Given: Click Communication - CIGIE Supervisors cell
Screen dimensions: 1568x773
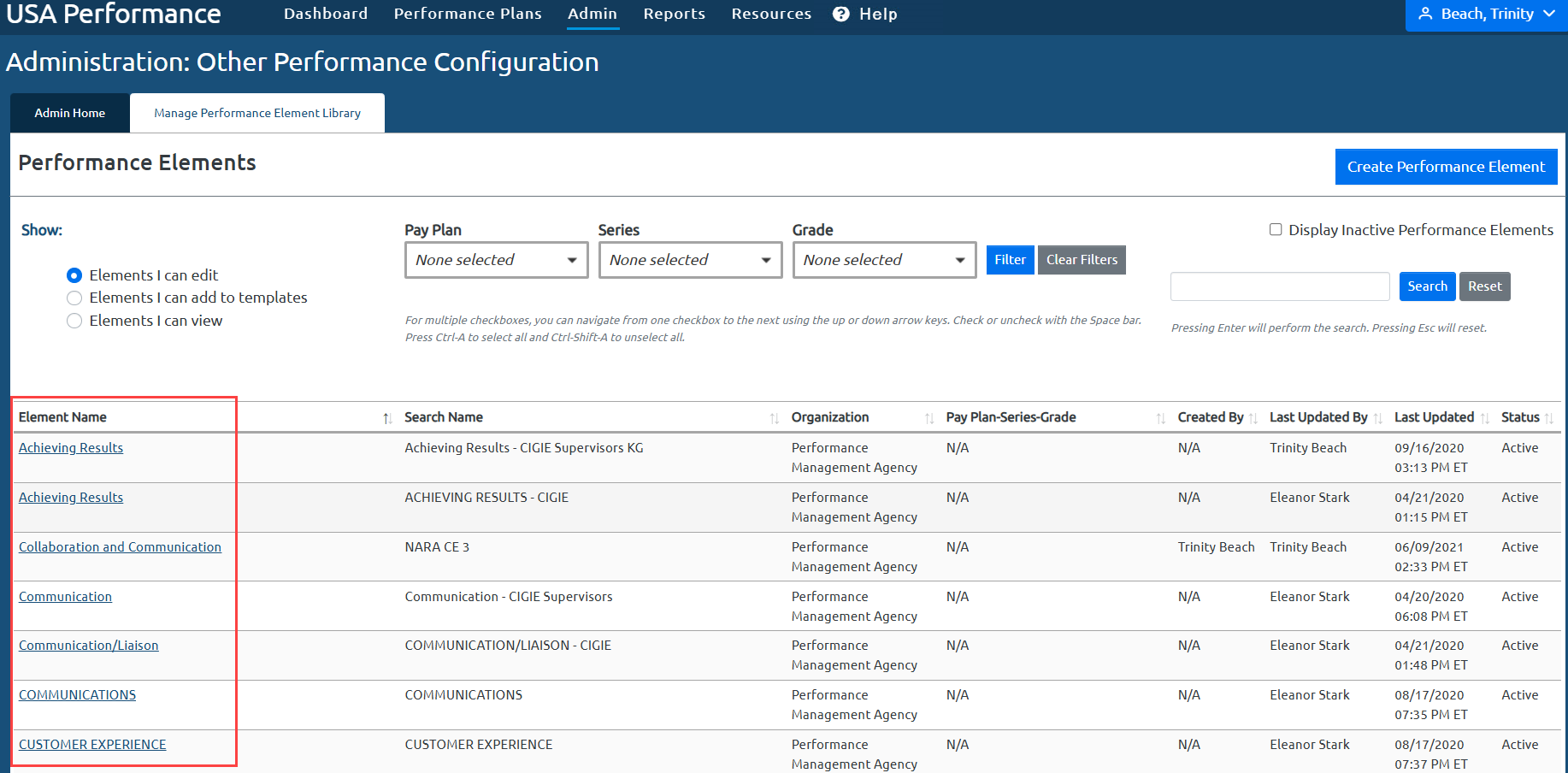Looking at the screenshot, I should click(509, 597).
